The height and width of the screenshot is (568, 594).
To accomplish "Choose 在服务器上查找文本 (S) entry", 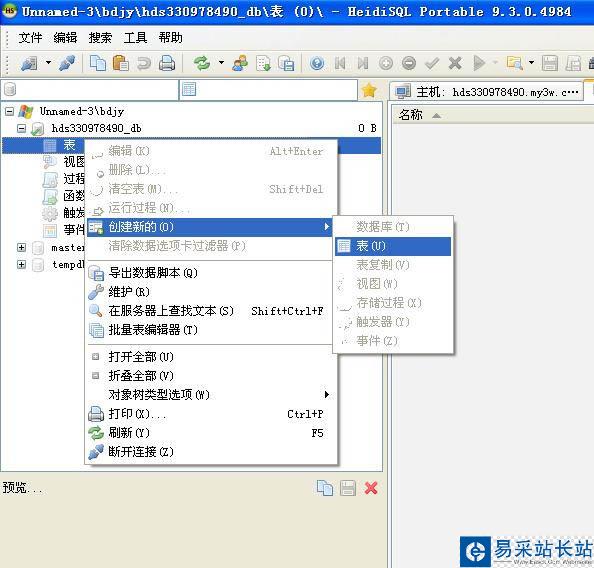I will click(209, 311).
